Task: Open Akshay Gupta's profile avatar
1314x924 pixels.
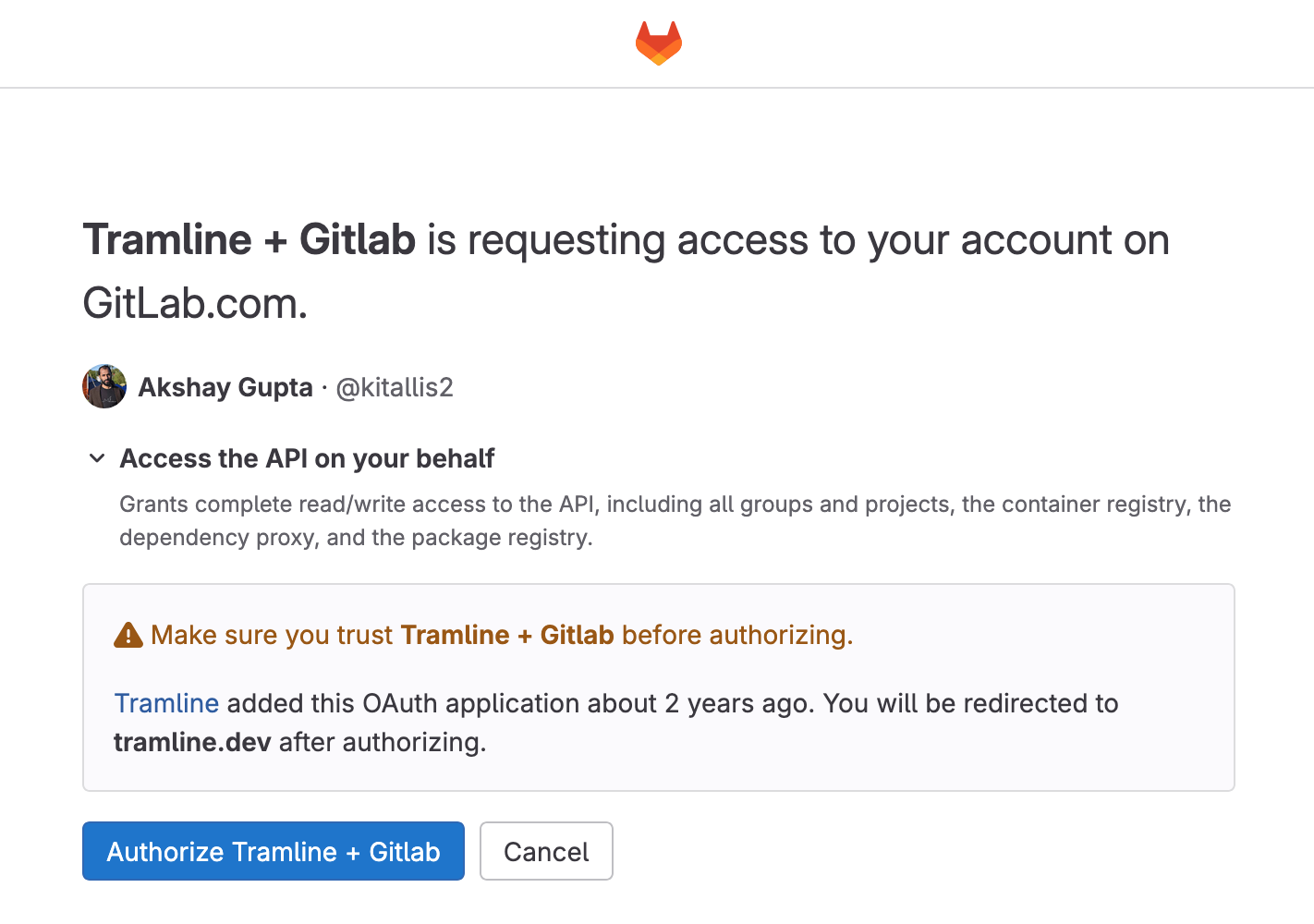Action: (104, 386)
